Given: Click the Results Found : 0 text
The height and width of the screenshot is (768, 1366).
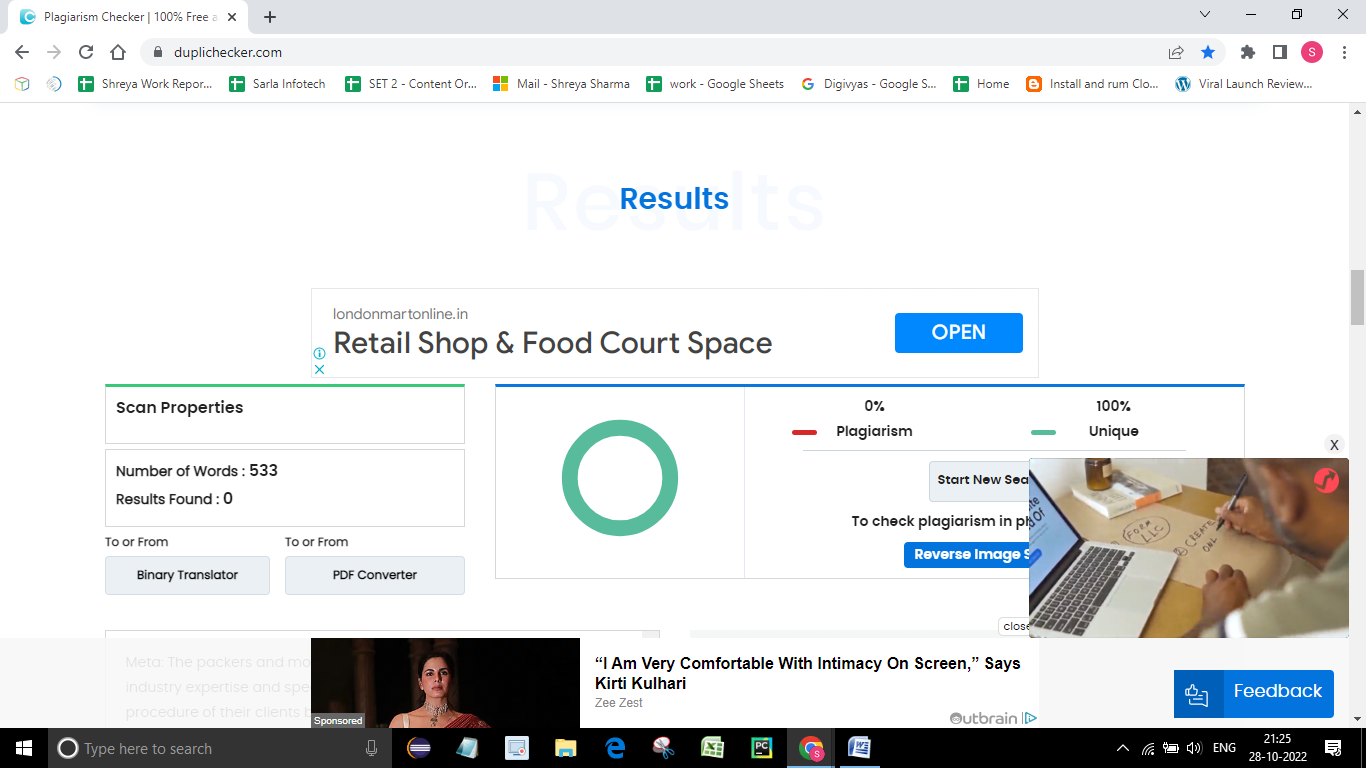Looking at the screenshot, I should click(x=174, y=499).
